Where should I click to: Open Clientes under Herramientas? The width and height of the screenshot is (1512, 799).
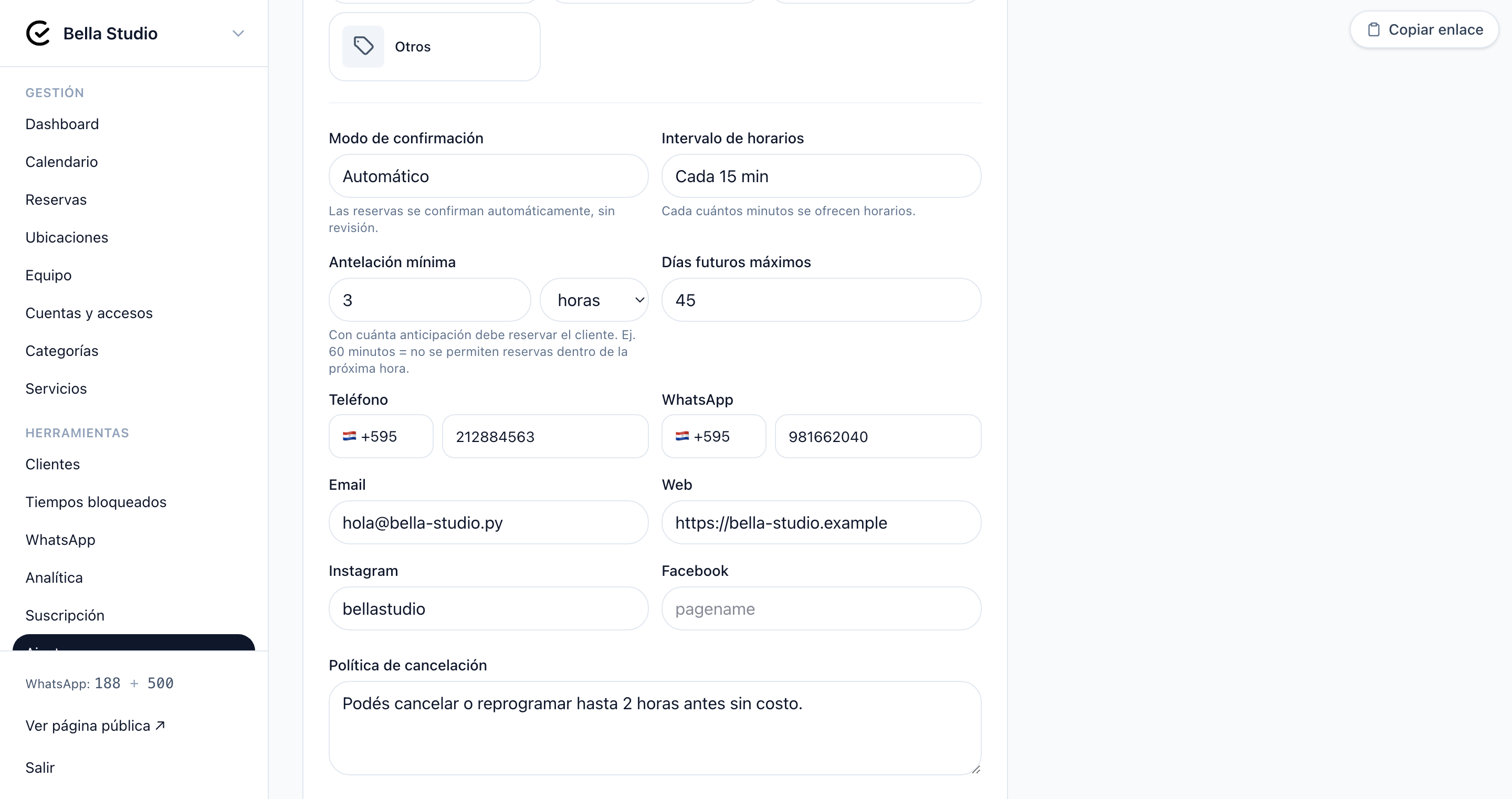(53, 465)
